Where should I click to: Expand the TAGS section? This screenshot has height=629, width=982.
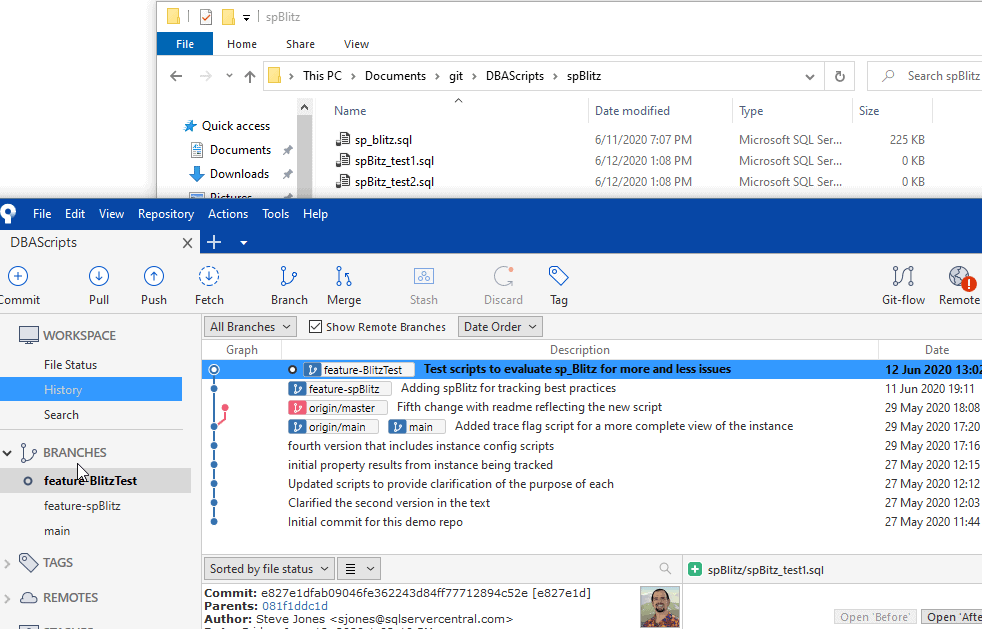tap(7, 563)
